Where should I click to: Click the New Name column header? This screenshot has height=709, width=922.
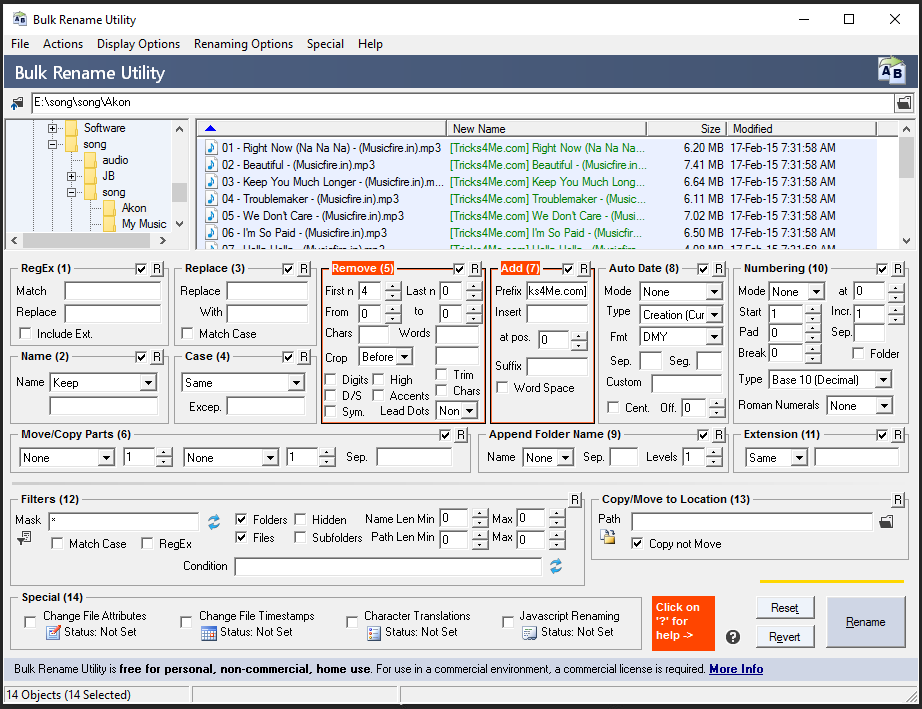click(546, 129)
